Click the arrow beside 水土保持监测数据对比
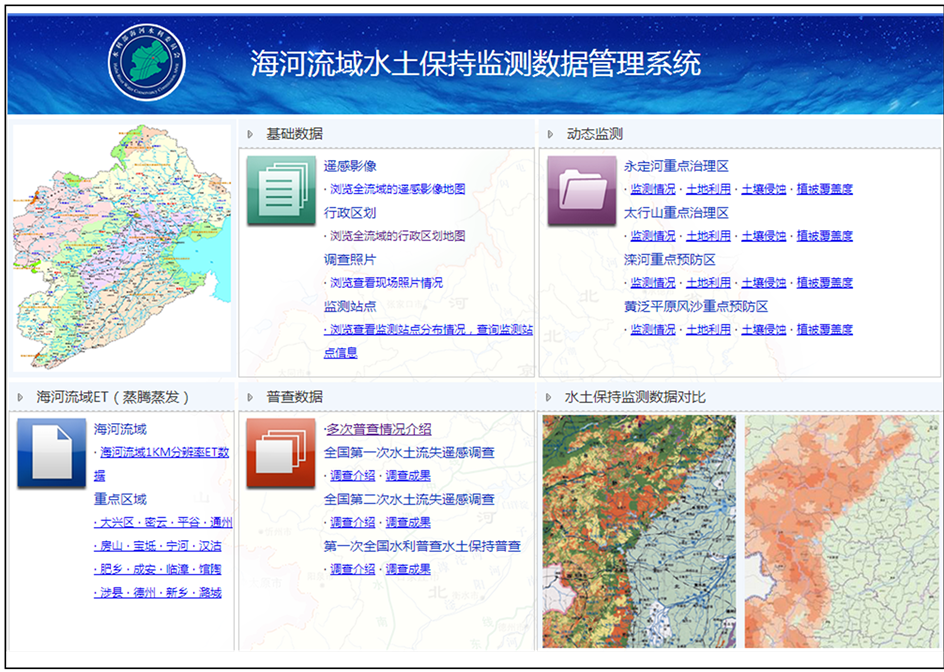944x672 pixels. point(550,397)
